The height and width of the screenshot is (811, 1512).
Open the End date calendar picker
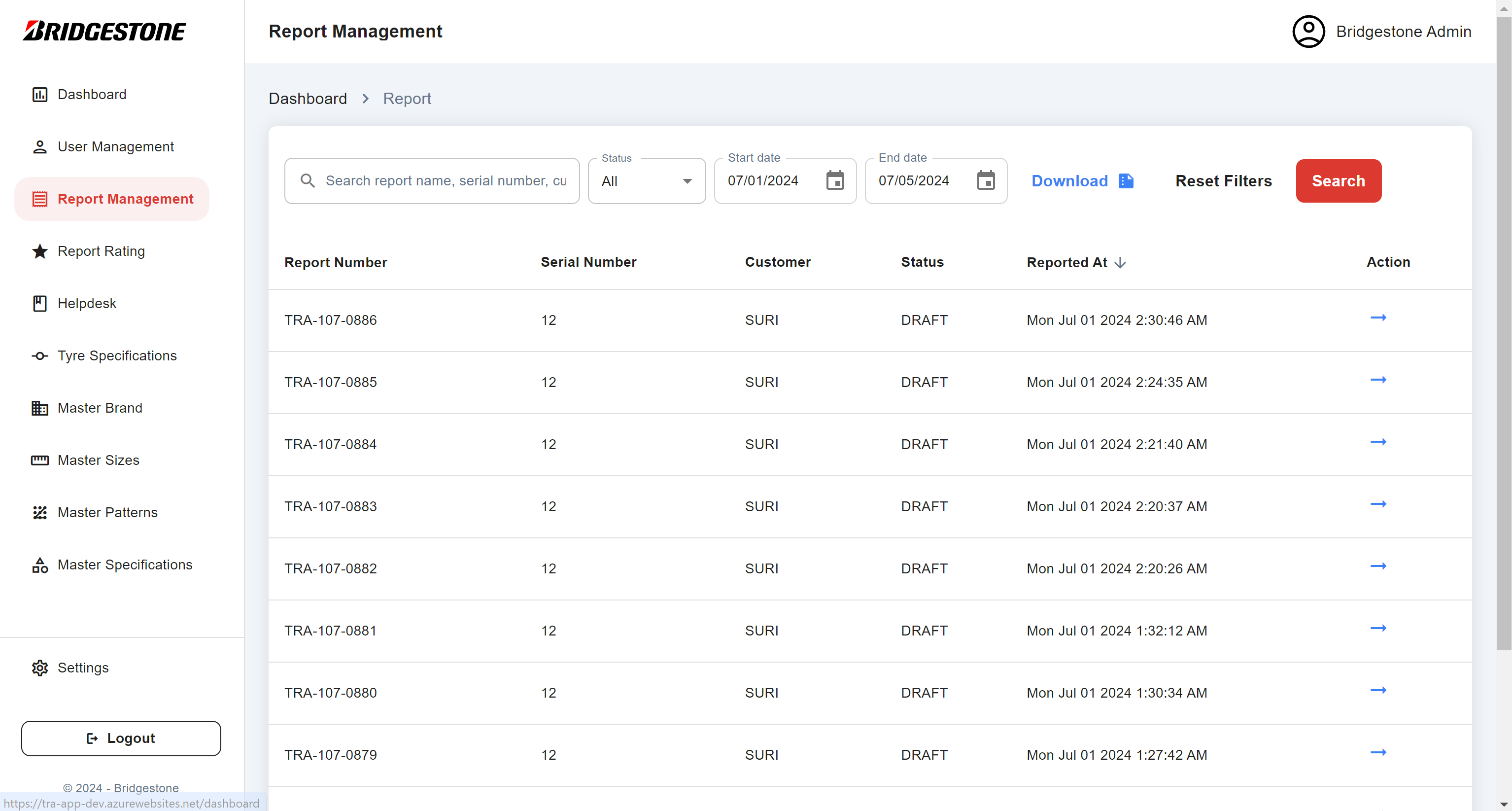(x=986, y=180)
